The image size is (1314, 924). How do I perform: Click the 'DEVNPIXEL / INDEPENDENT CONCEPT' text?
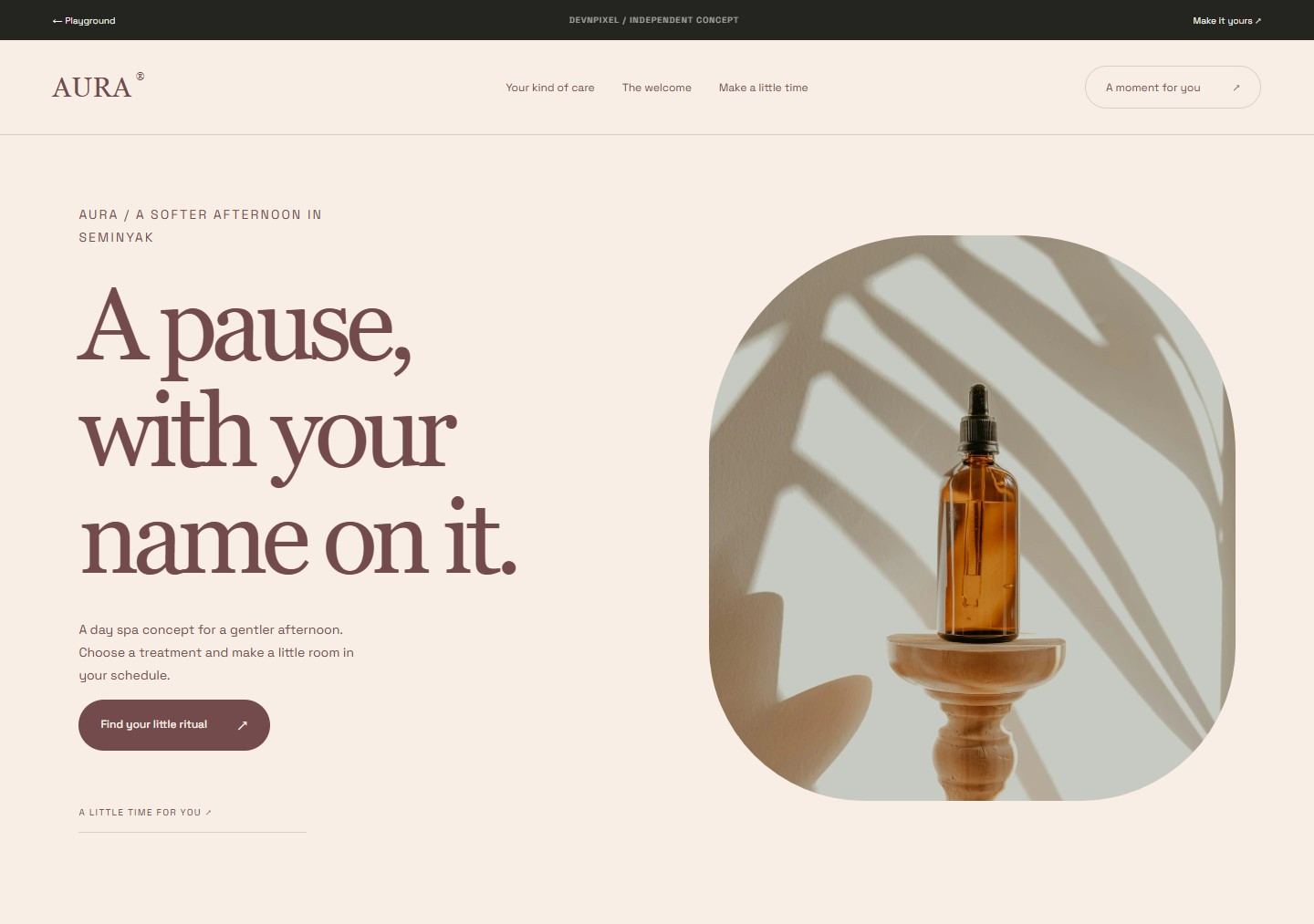click(654, 20)
